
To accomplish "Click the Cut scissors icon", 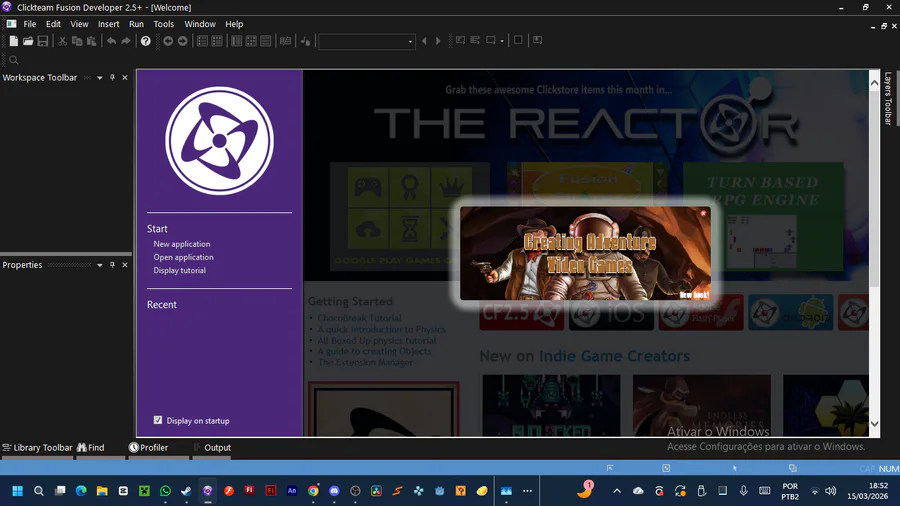I will 62,41.
